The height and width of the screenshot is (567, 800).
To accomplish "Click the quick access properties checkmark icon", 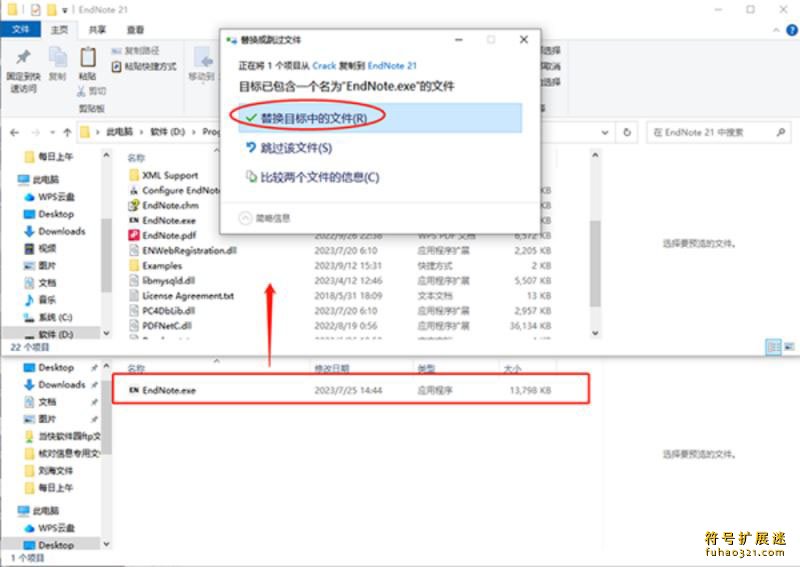I will tap(35, 9).
